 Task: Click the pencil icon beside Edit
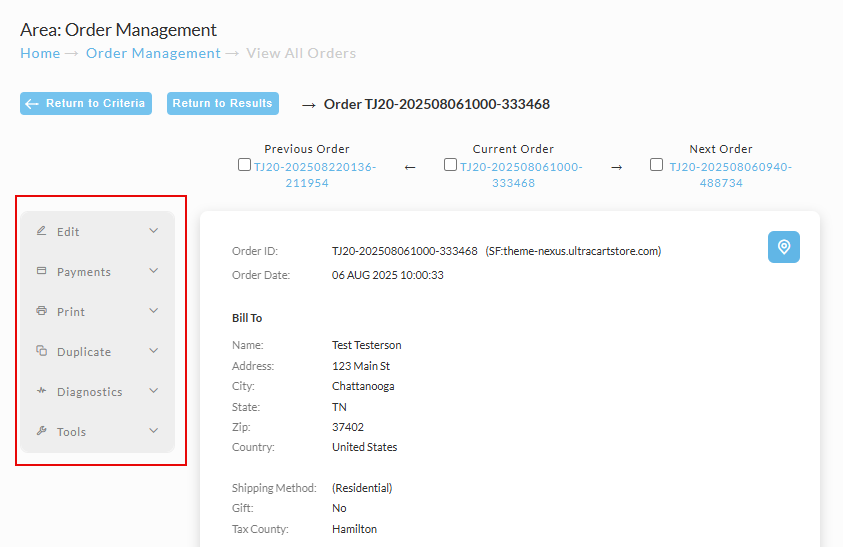point(41,231)
